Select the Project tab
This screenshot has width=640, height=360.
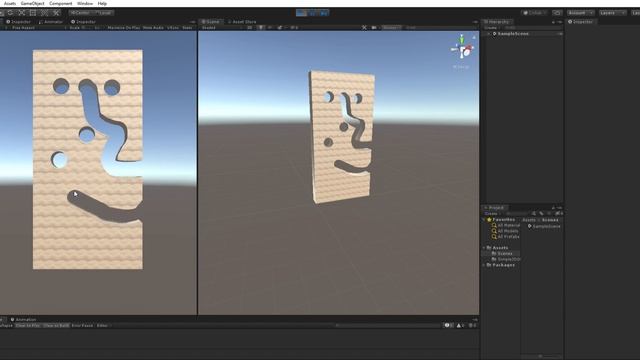pos(494,208)
